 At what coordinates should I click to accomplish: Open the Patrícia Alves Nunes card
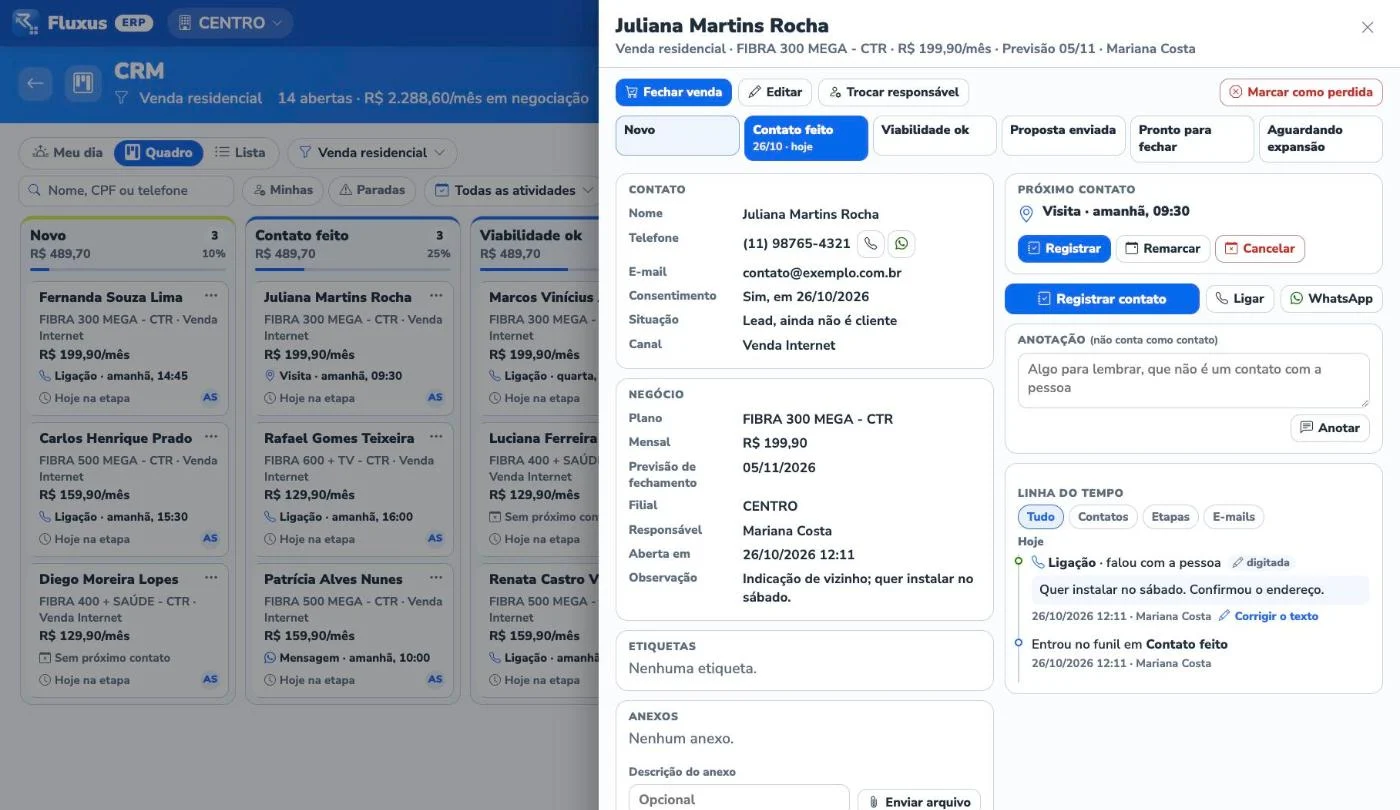tap(353, 629)
